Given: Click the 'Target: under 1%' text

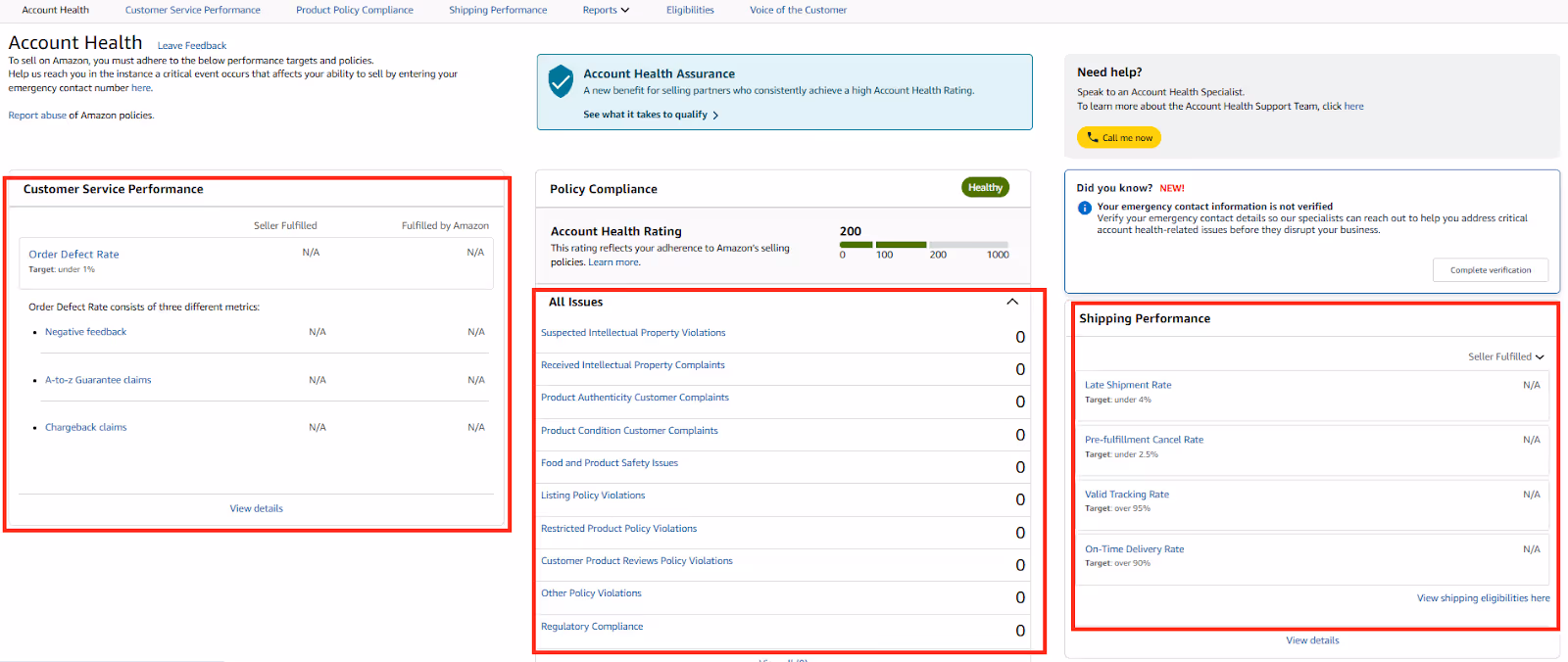Looking at the screenshot, I should [x=62, y=269].
